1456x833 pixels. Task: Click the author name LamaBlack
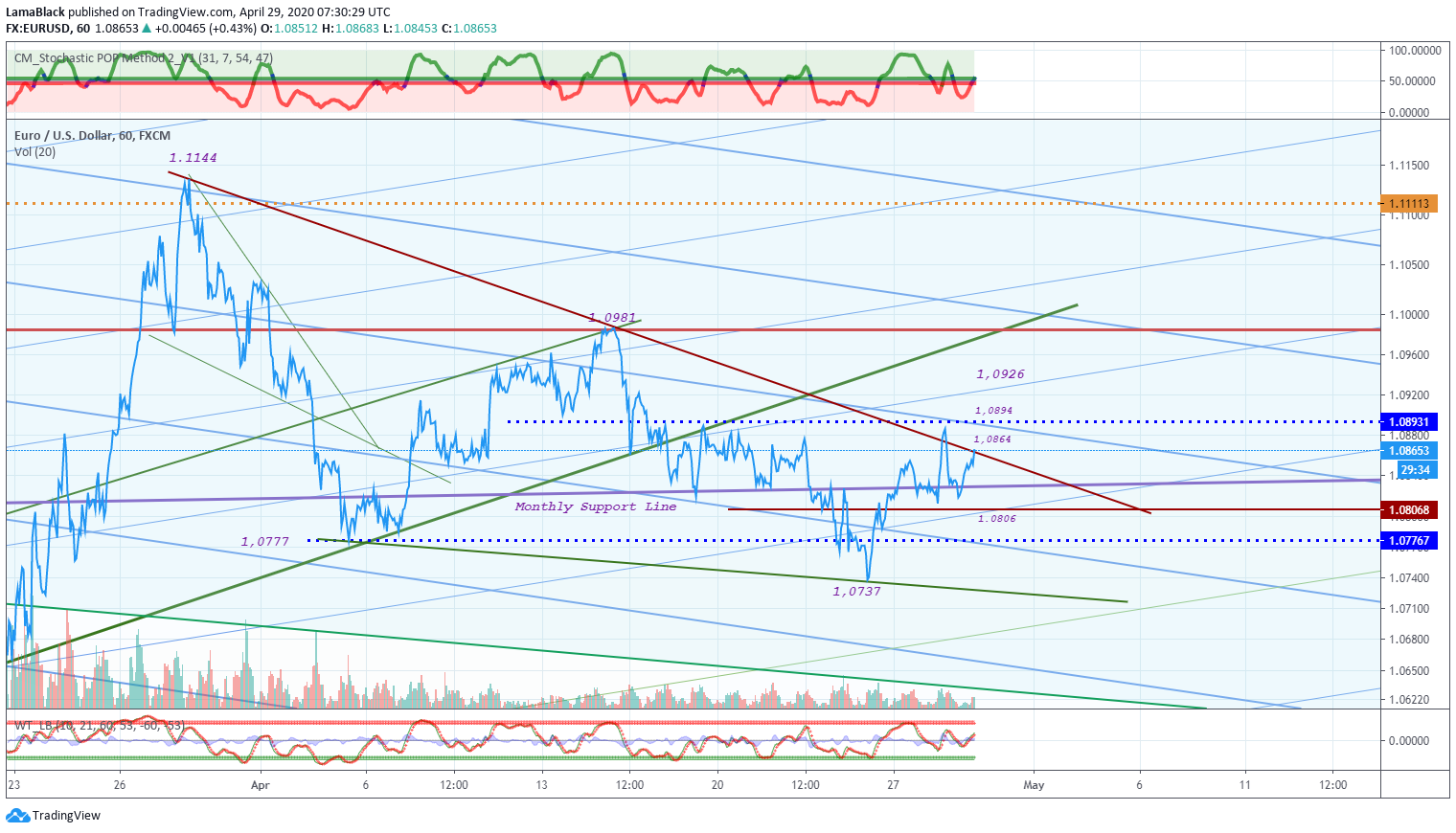pos(35,12)
